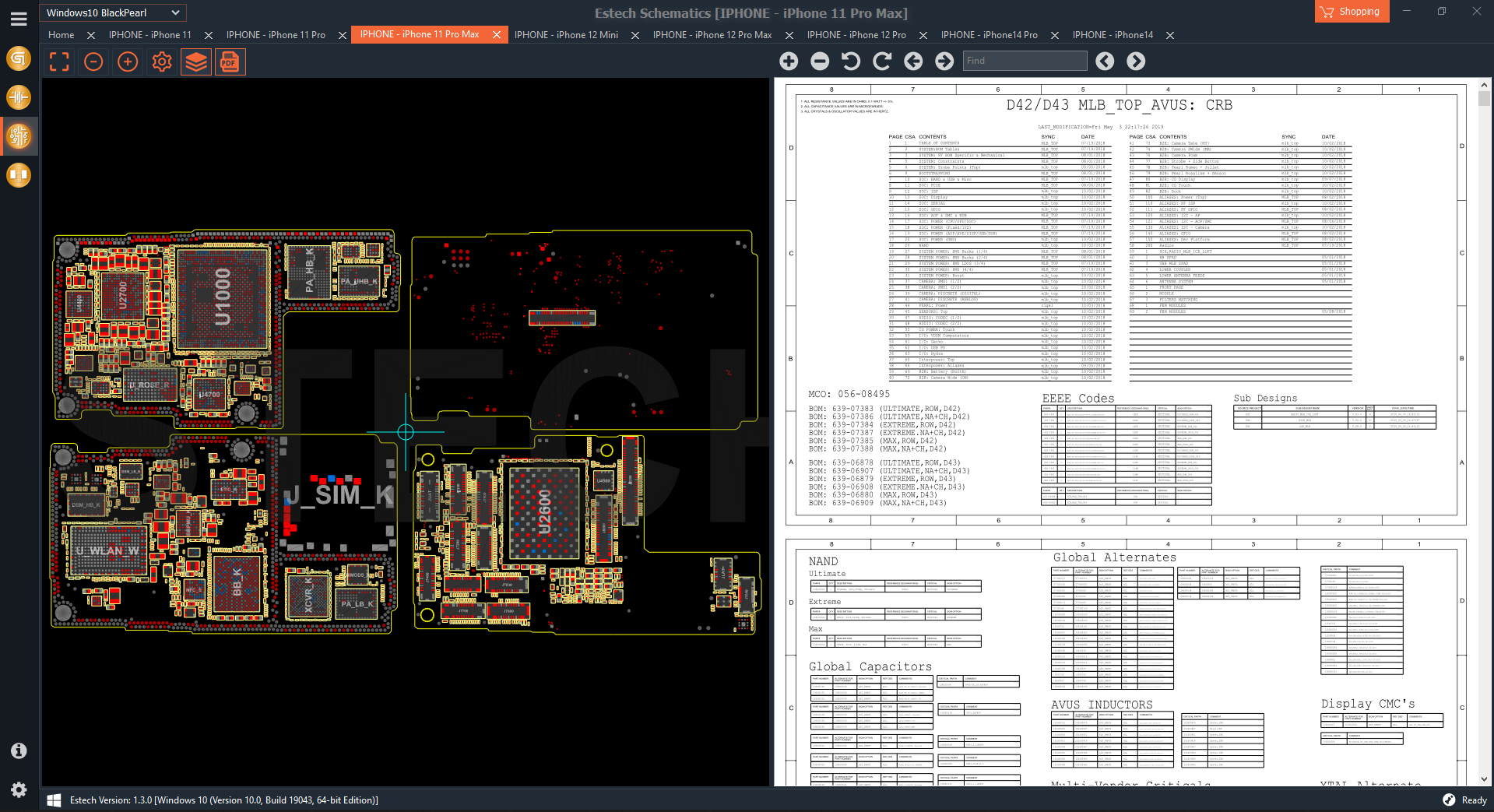Viewport: 1494px width, 812px height.
Task: Select the U2600 chip on the board
Action: pyautogui.click(x=545, y=511)
